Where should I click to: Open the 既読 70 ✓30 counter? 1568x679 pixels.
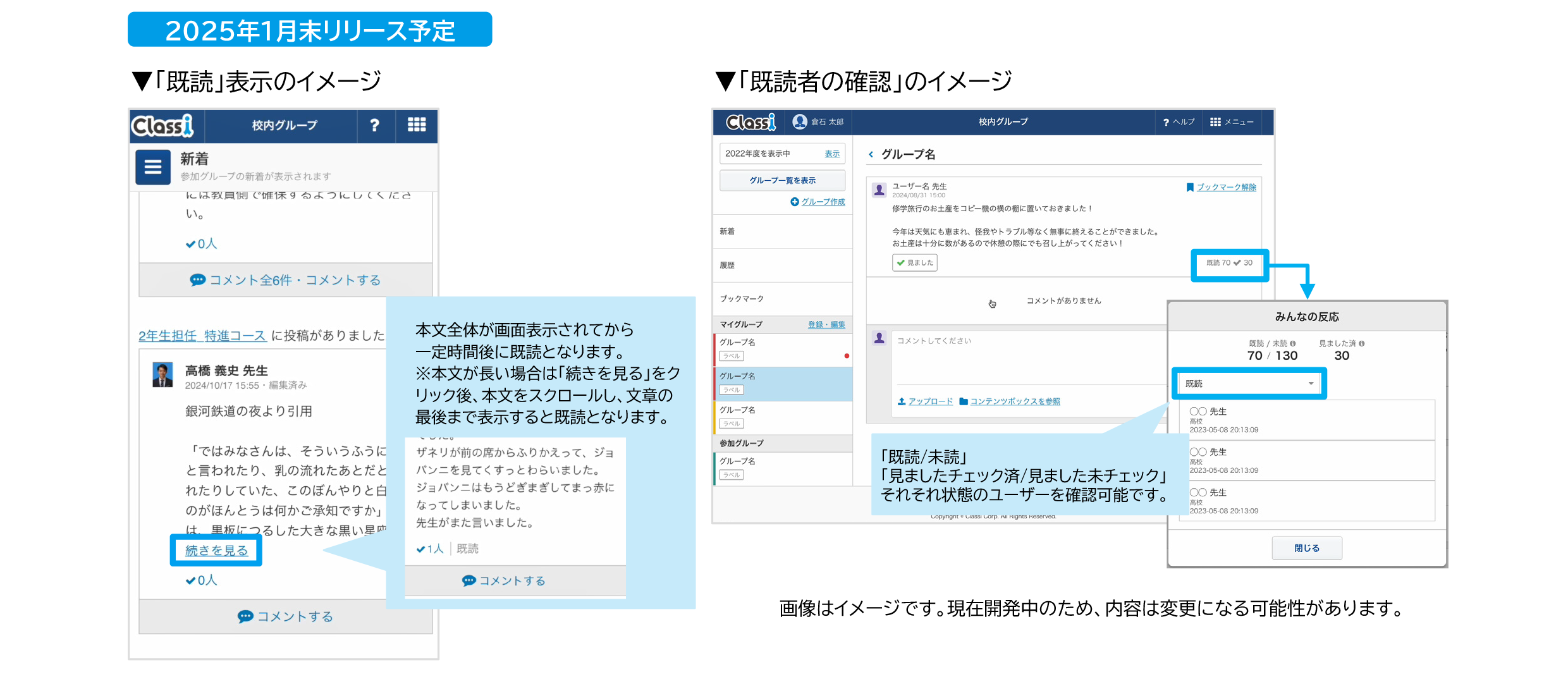coord(1229,263)
